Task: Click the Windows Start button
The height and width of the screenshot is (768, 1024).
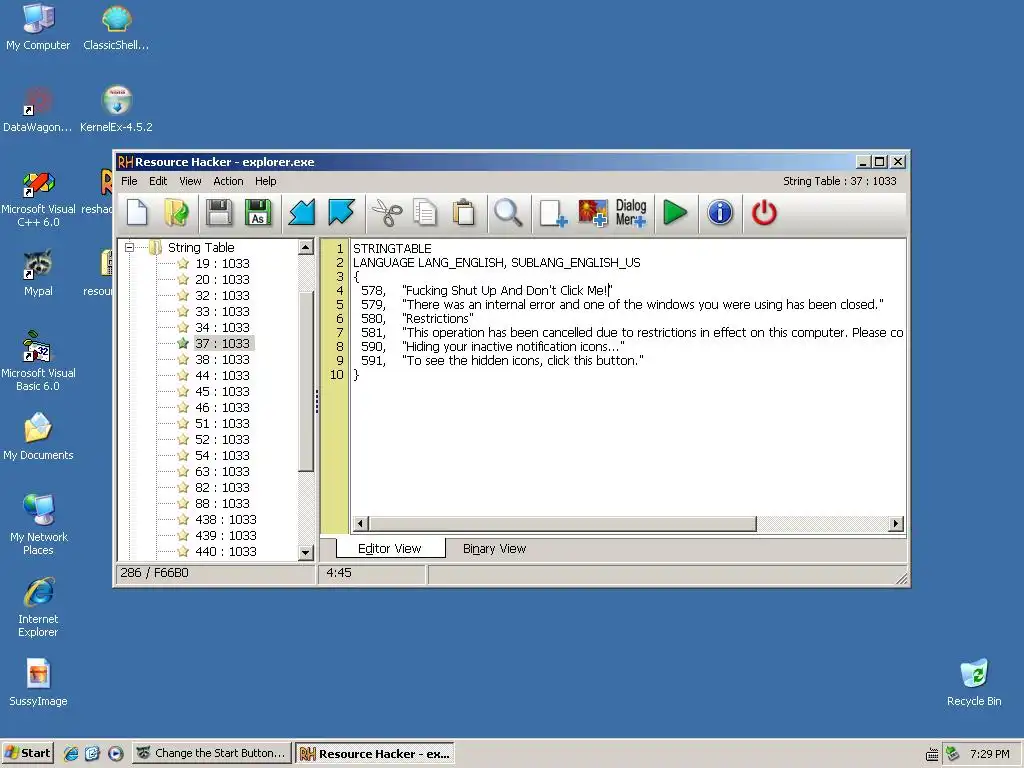Action: tap(27, 754)
